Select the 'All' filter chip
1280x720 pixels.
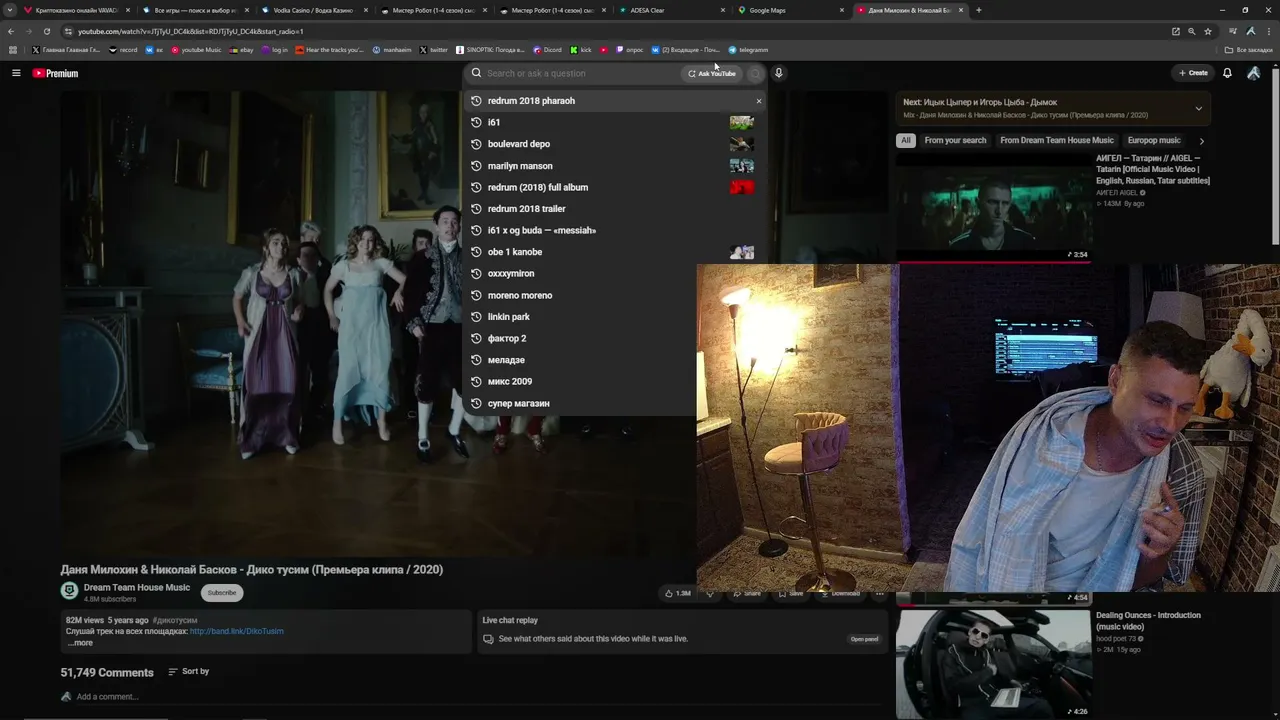[x=906, y=140]
